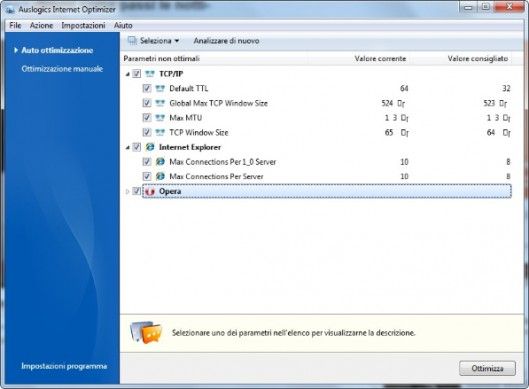
Task: Click the Default TTL row icon
Action: click(x=160, y=88)
